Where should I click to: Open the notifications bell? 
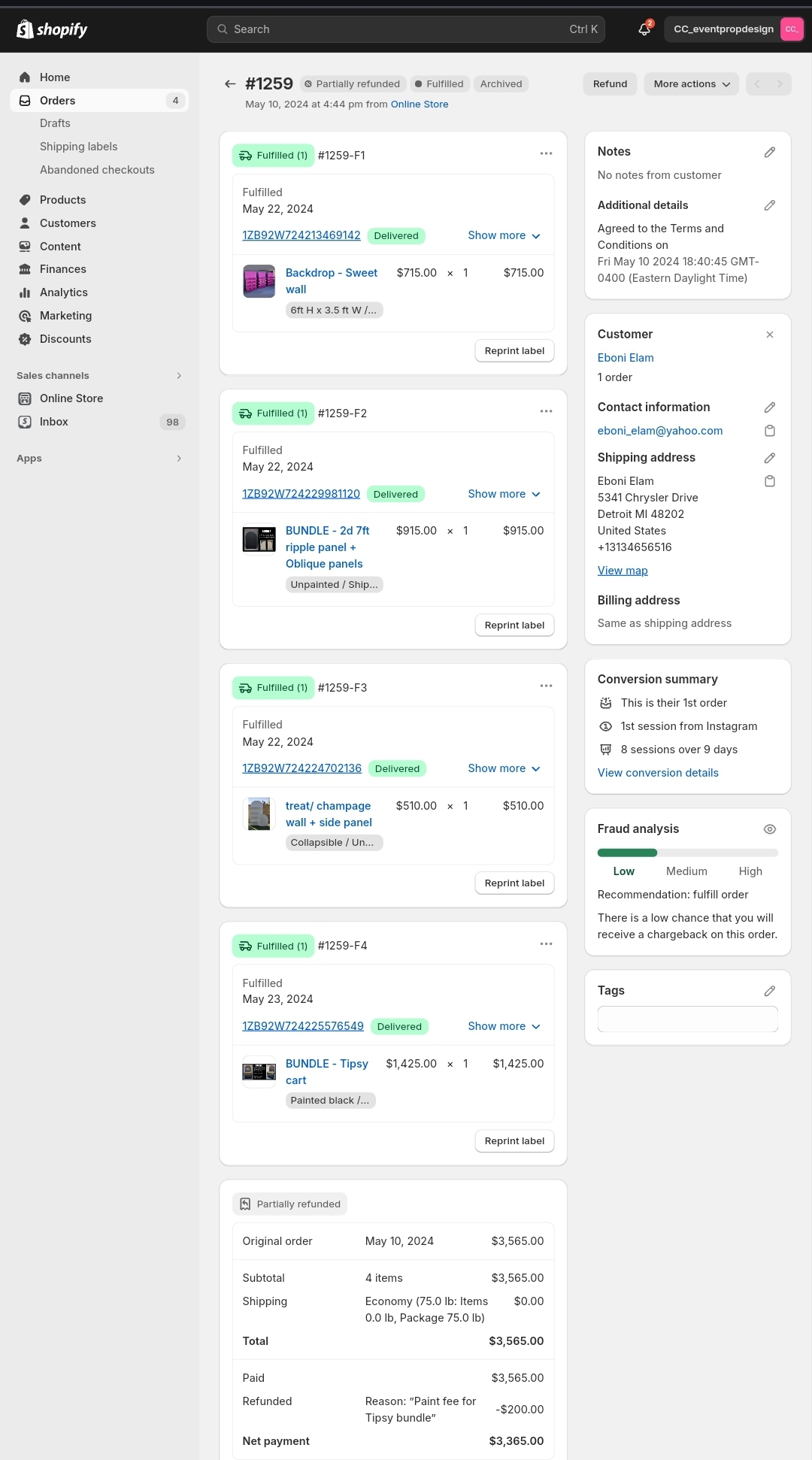coord(644,29)
